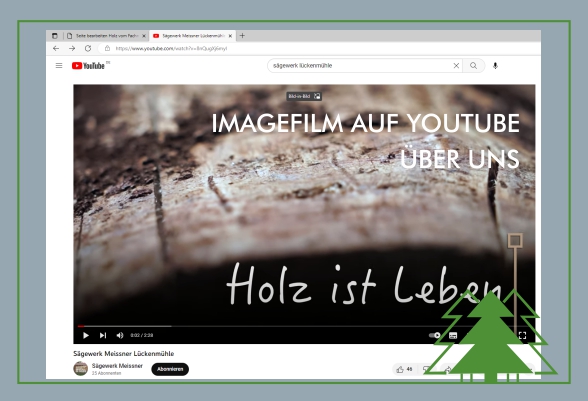This screenshot has width=588, height=401.
Task: Toggle the autoplay switch
Action: pyautogui.click(x=435, y=335)
